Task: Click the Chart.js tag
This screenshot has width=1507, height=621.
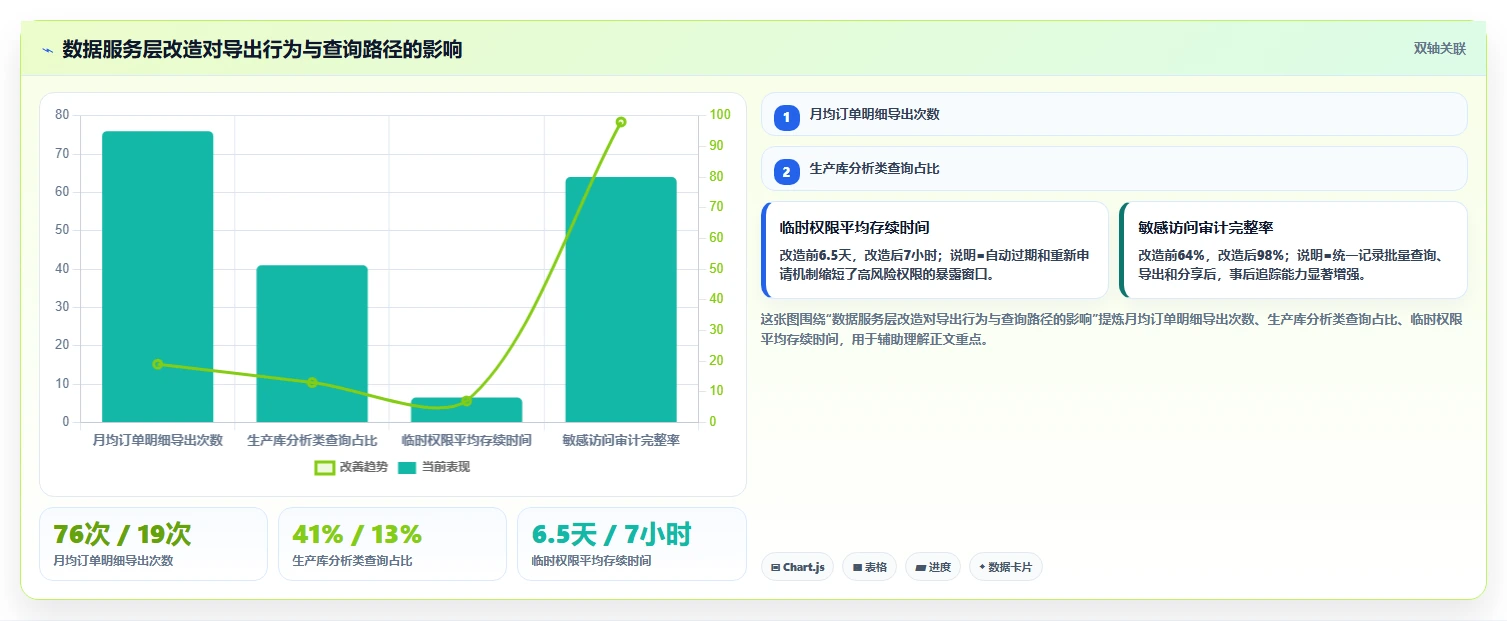Action: (797, 567)
